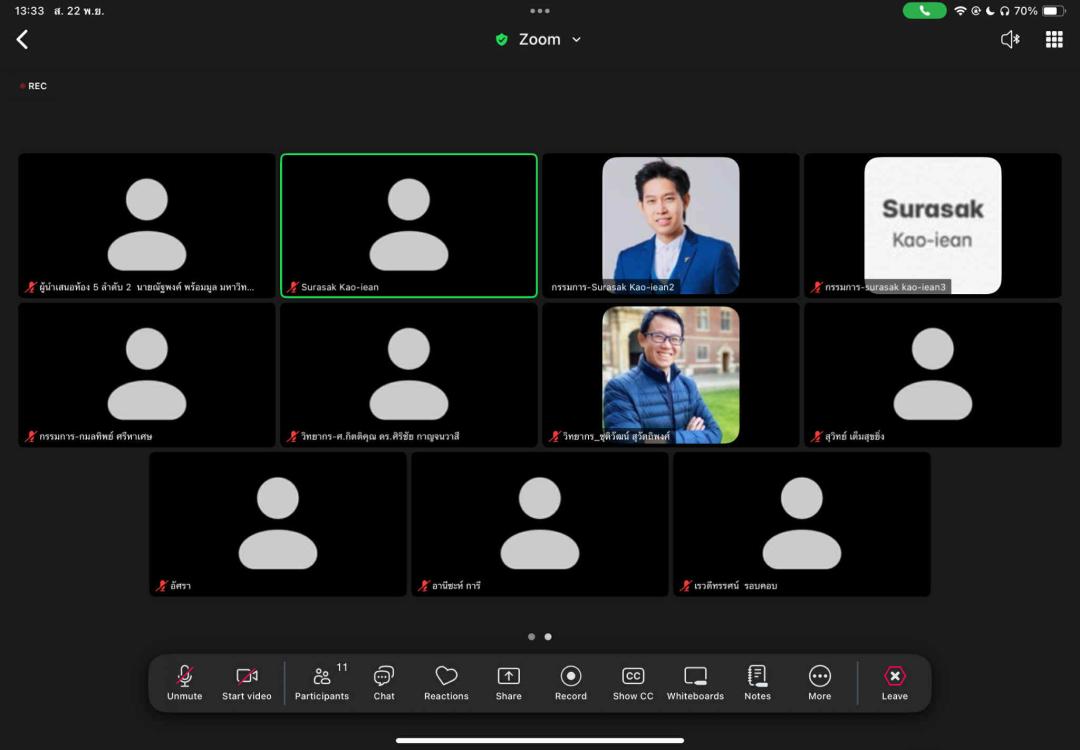The image size is (1080, 750).
Task: Show CC closed captions
Action: tap(633, 683)
